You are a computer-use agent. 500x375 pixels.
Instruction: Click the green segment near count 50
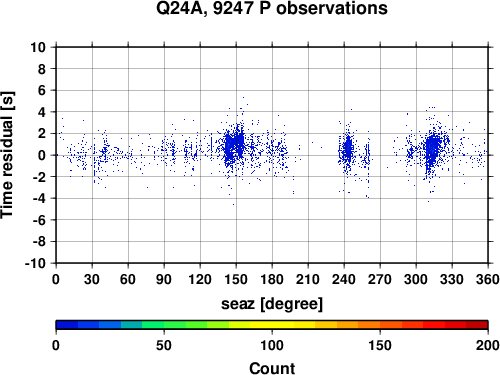164,324
